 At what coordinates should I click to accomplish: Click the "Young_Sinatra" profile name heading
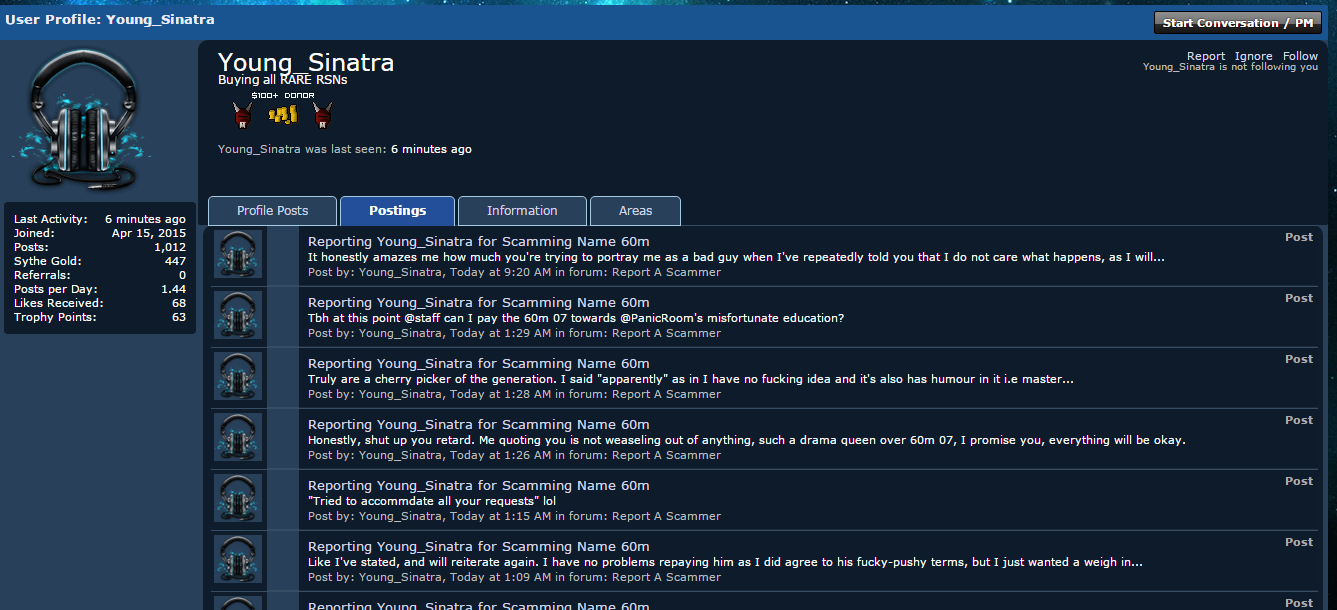tap(306, 63)
